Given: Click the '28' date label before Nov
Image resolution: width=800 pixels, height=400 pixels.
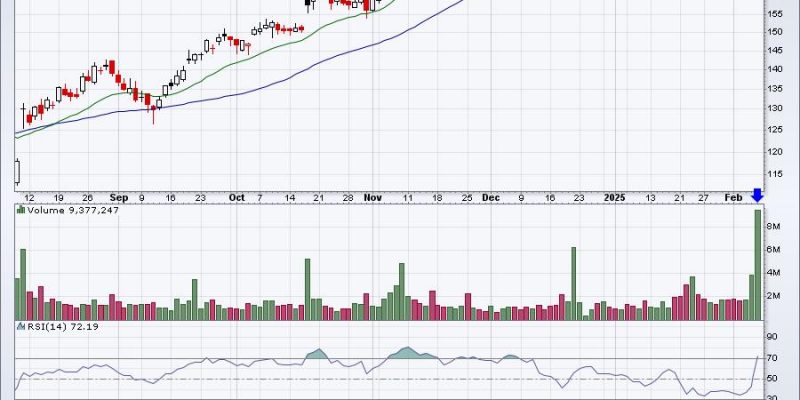Looking at the screenshot, I should coord(348,198).
